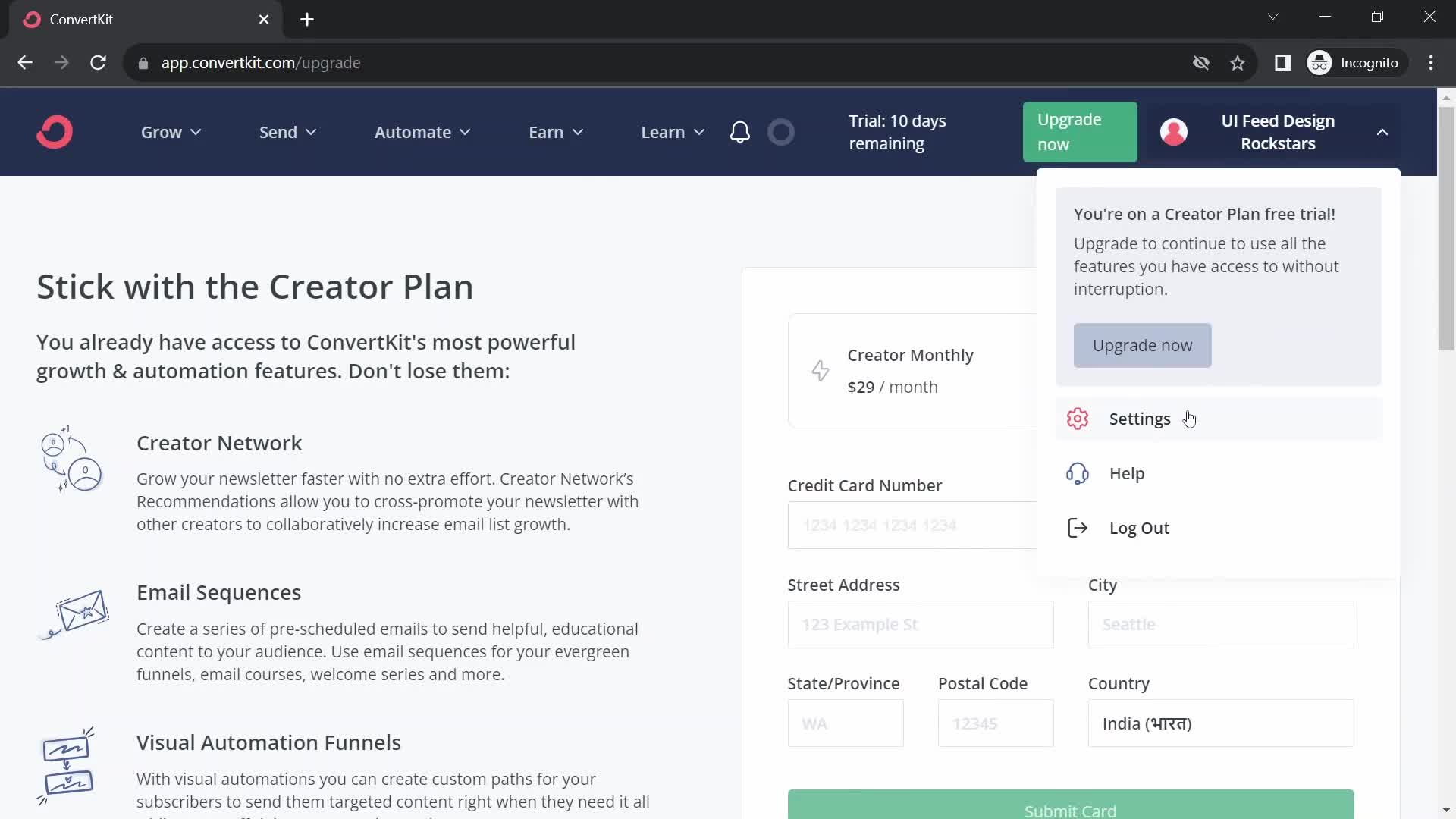
Task: Click the vertical page scrollbar thumb
Action: 1446,229
